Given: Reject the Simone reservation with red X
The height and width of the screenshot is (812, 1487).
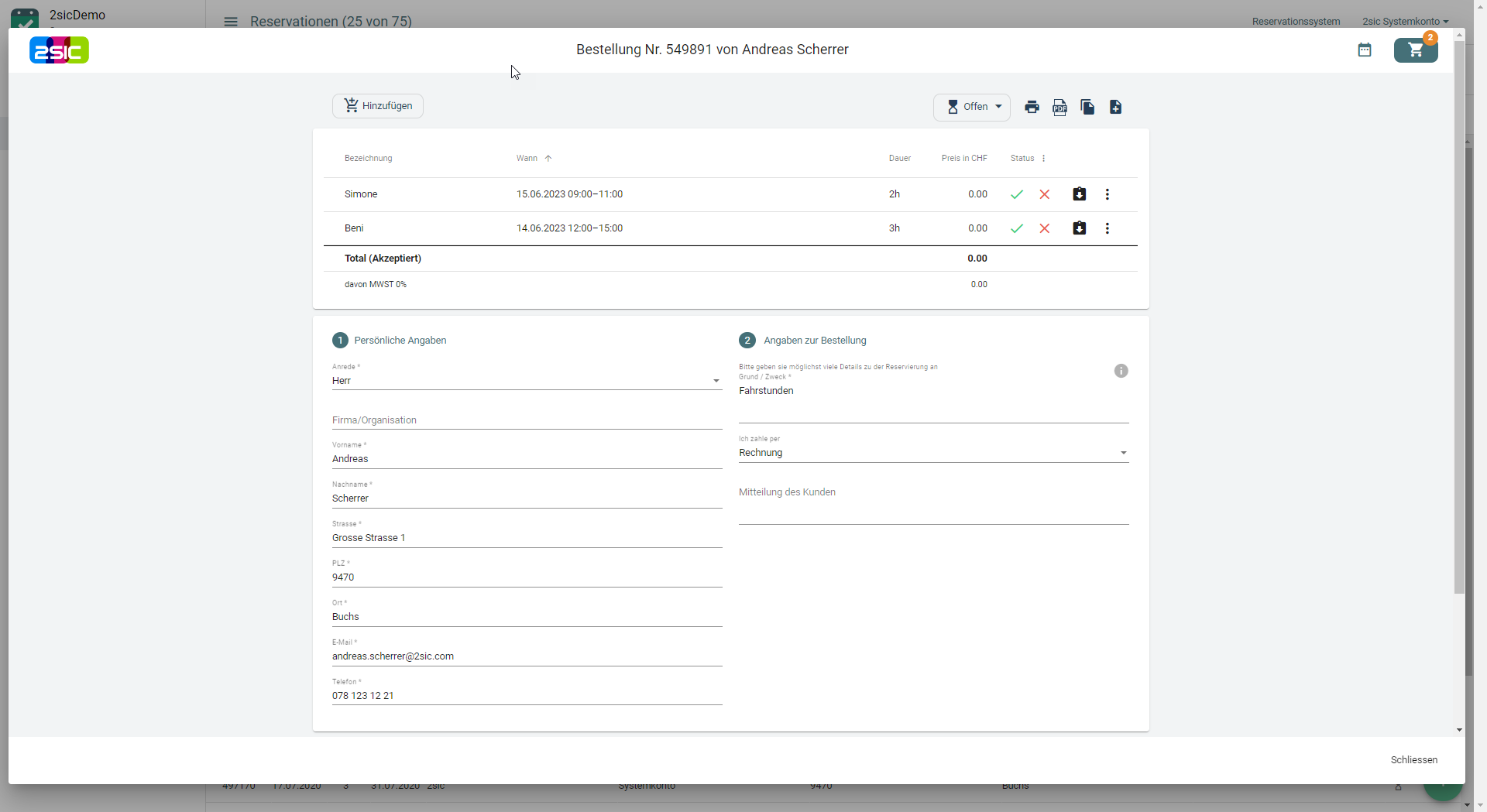Looking at the screenshot, I should pyautogui.click(x=1045, y=194).
